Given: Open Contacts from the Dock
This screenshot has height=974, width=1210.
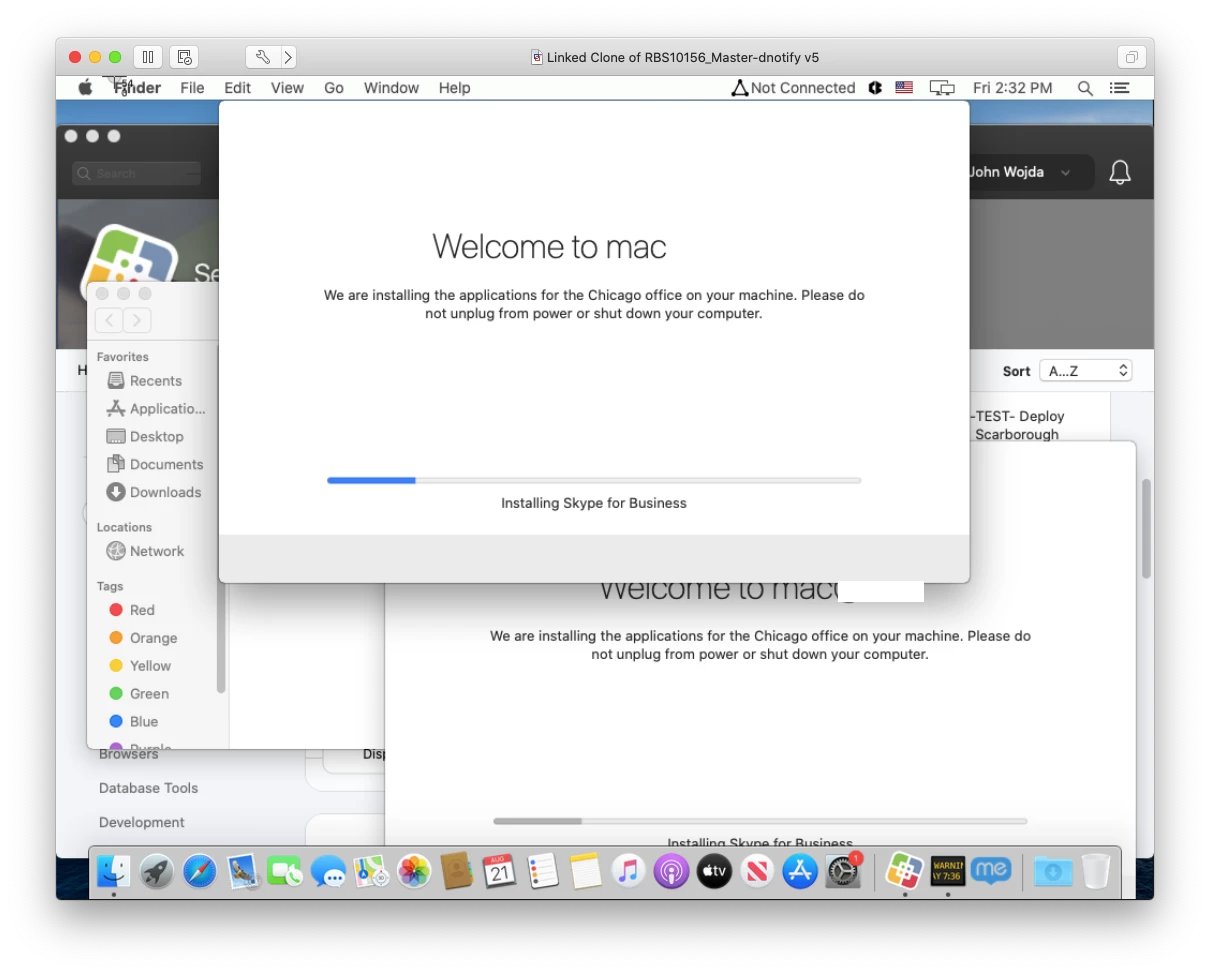Looking at the screenshot, I should [x=456, y=872].
